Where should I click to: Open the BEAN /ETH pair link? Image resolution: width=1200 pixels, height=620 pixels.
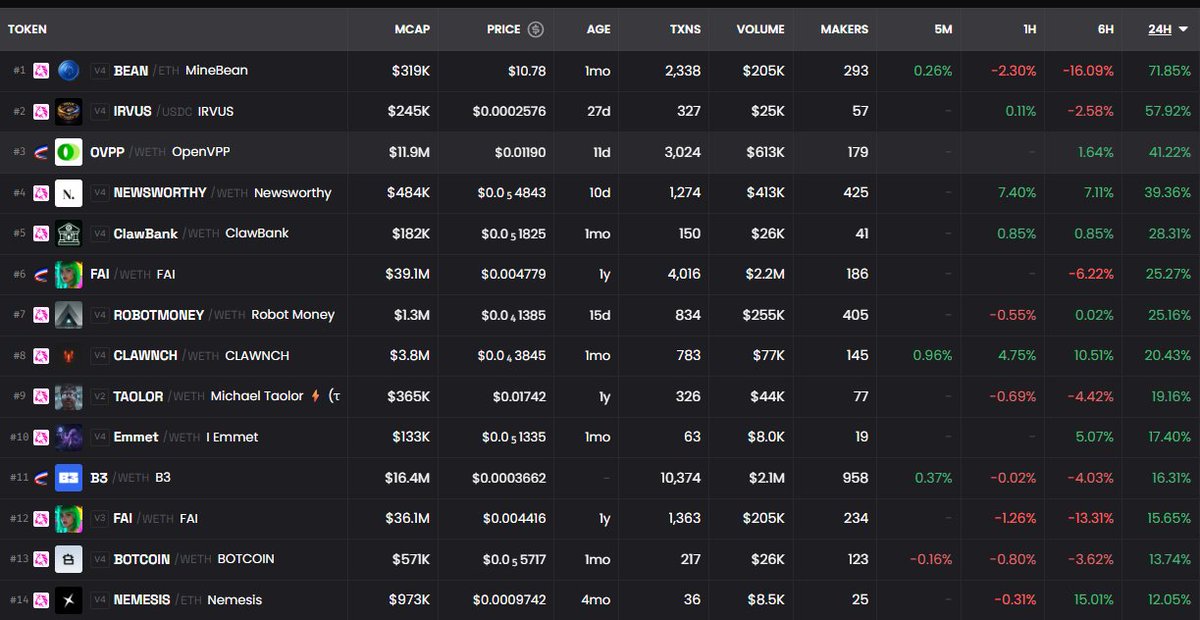click(x=145, y=71)
